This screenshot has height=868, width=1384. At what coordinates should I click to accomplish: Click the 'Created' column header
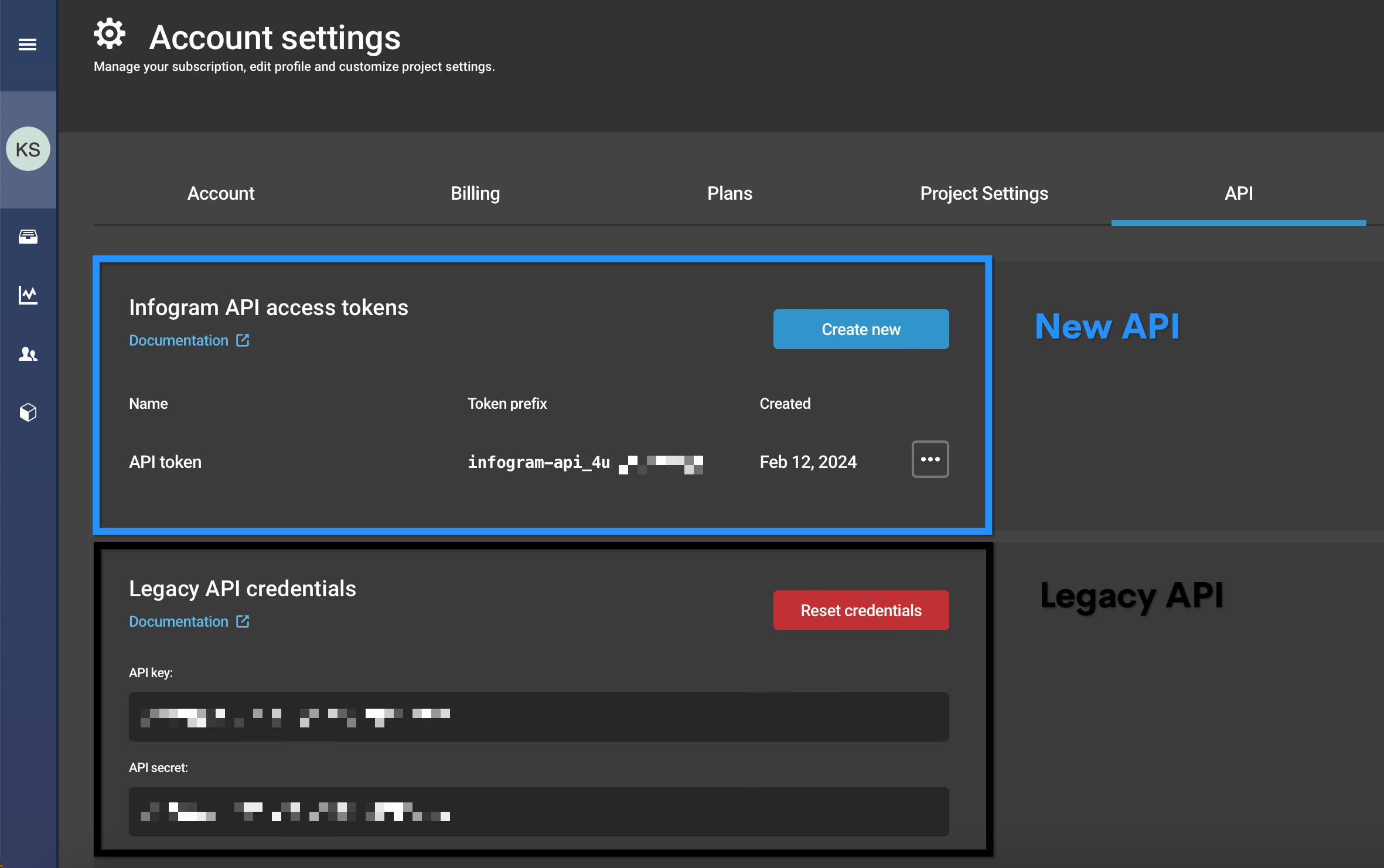coord(785,404)
